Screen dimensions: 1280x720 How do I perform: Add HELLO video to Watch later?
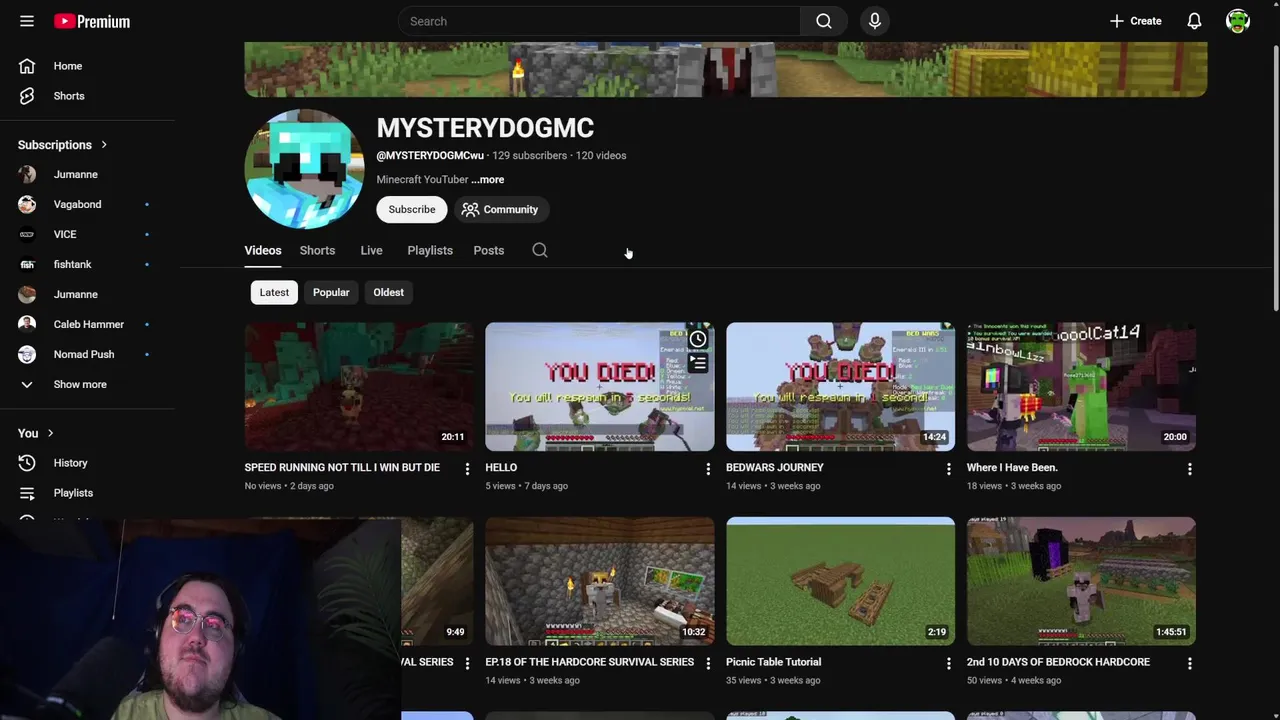point(698,339)
